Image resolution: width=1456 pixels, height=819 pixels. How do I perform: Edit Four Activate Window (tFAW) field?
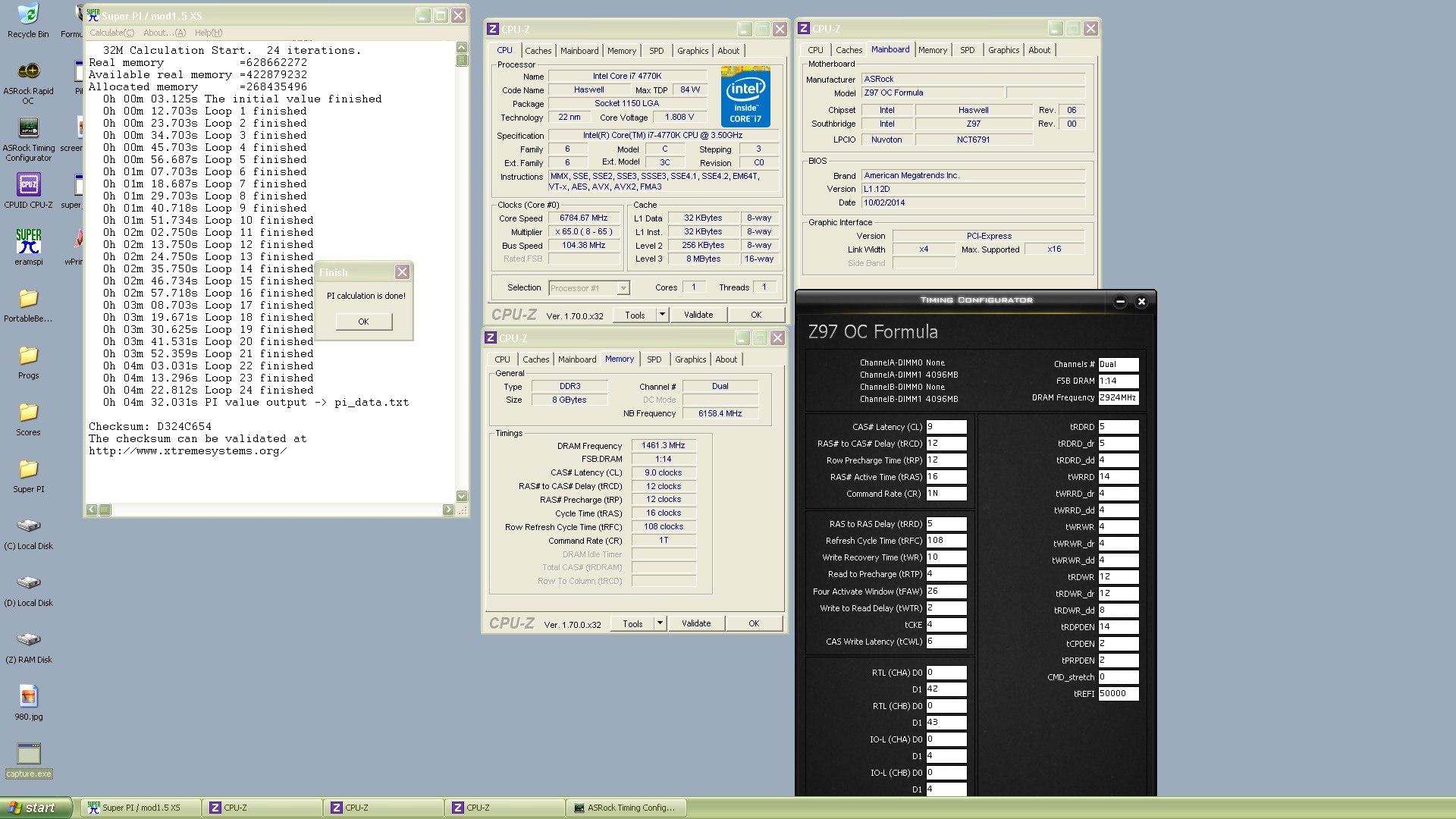pyautogui.click(x=946, y=591)
